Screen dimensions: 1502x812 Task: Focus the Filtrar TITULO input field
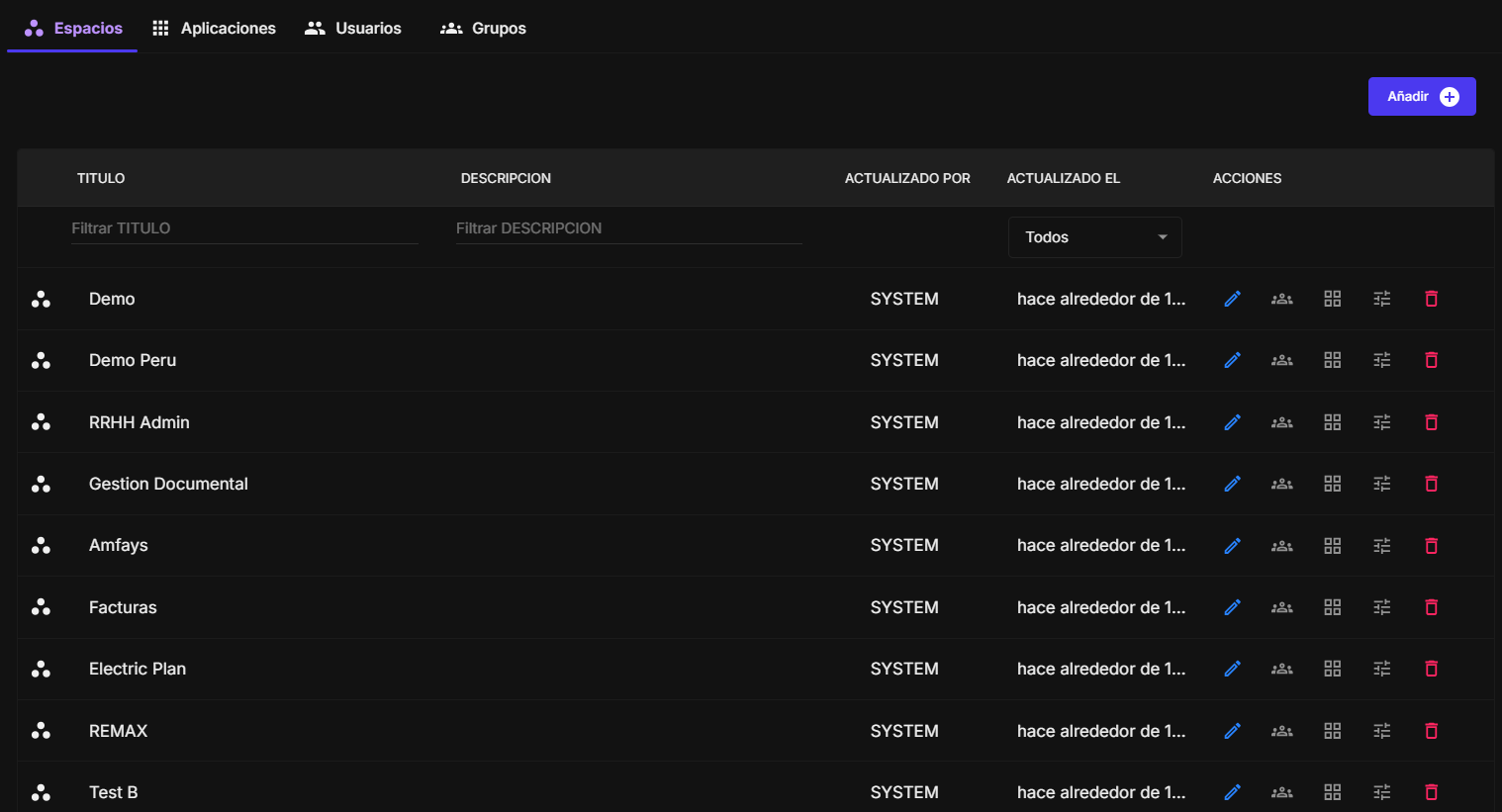click(244, 228)
